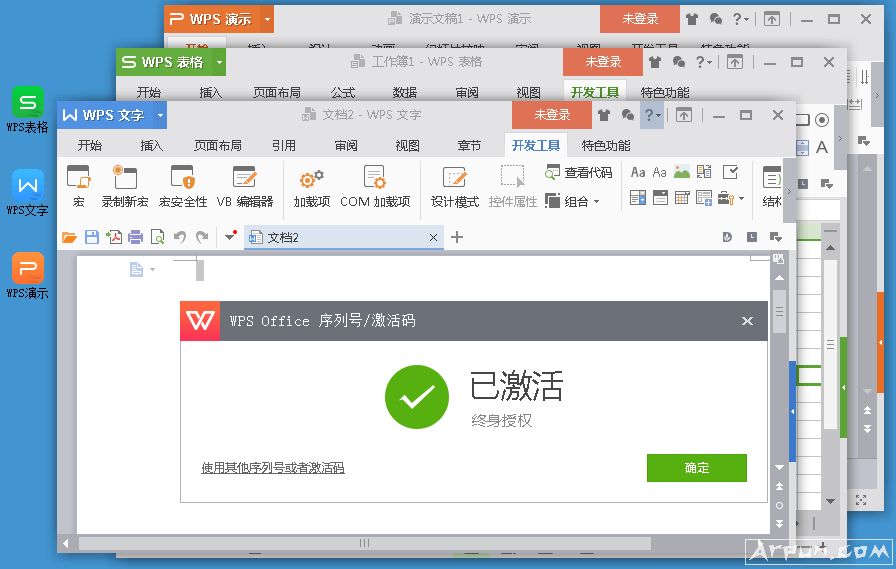Open skin shirt icon in WPS 表格 window

pyautogui.click(x=655, y=62)
